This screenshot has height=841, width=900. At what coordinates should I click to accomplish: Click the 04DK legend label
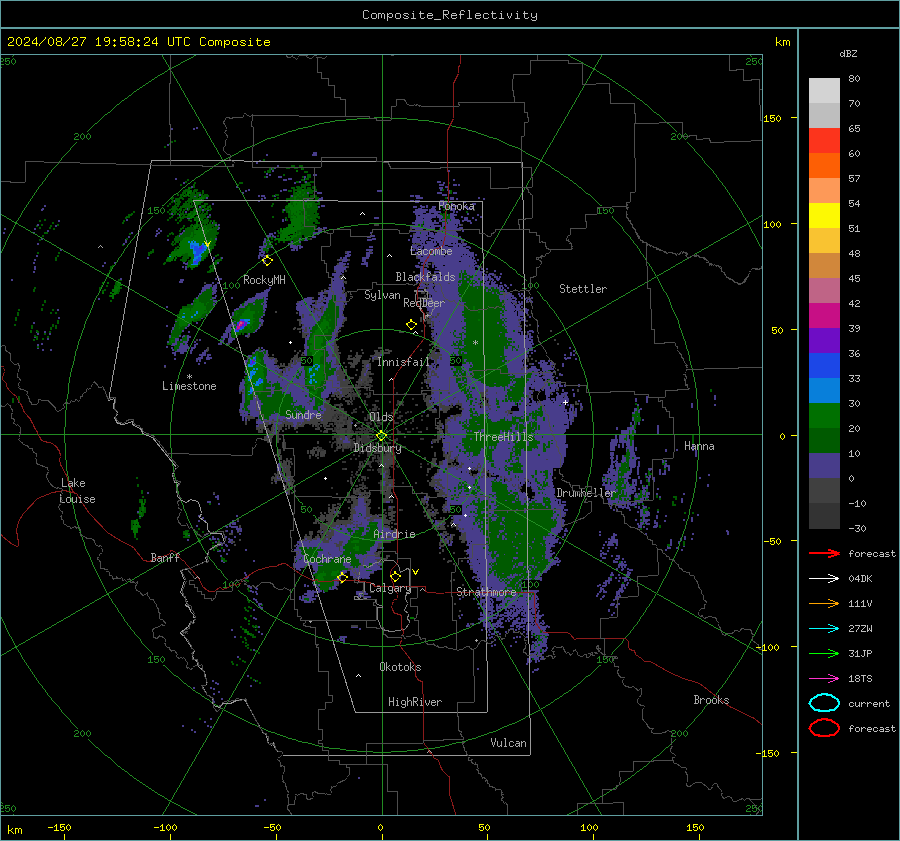[x=860, y=579]
